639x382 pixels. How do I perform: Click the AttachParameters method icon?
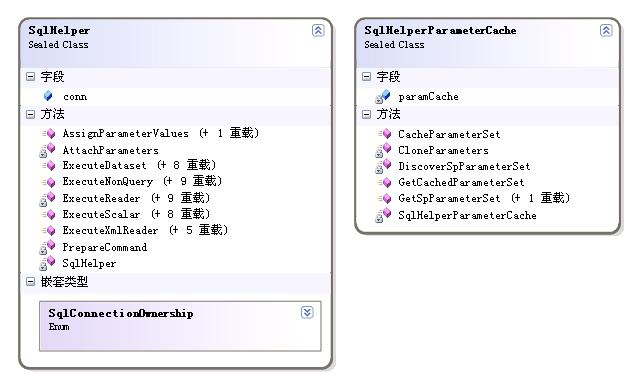48,150
